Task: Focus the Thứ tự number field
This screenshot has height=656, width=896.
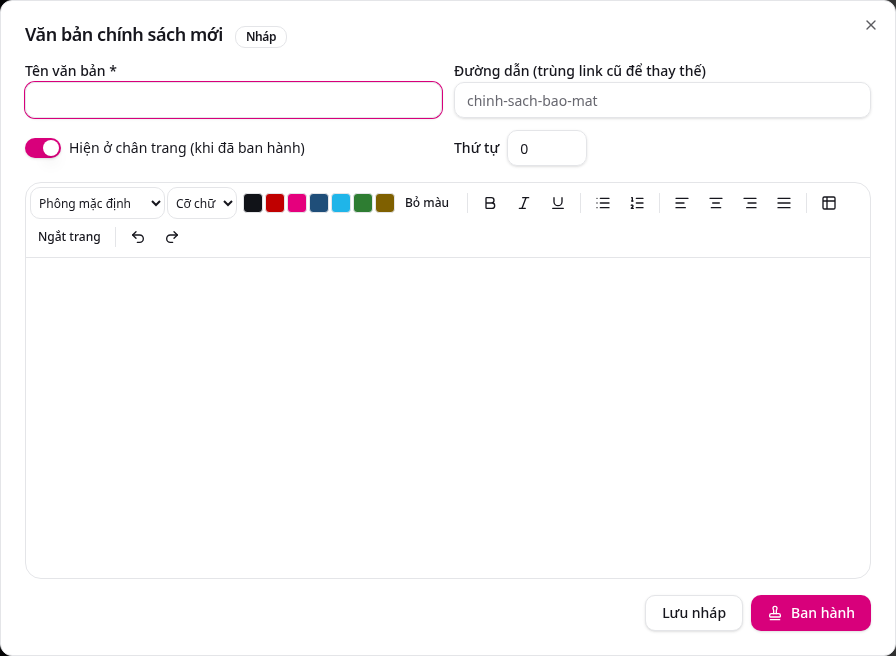Action: click(x=547, y=149)
